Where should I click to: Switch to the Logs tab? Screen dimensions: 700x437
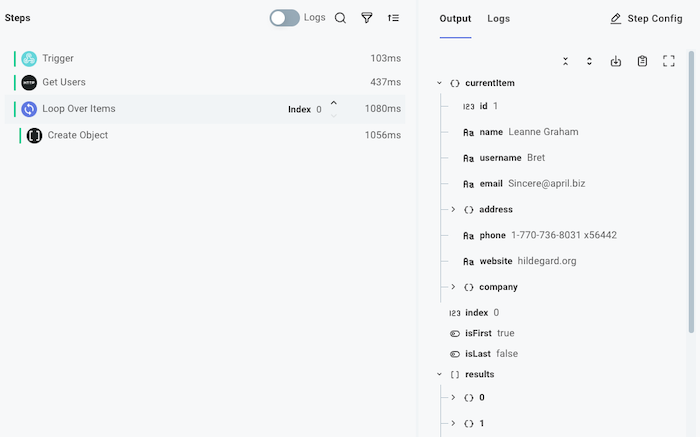click(x=498, y=19)
